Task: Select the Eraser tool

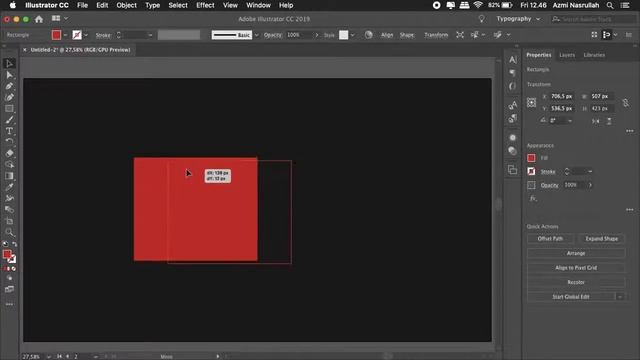Action: coord(9,153)
